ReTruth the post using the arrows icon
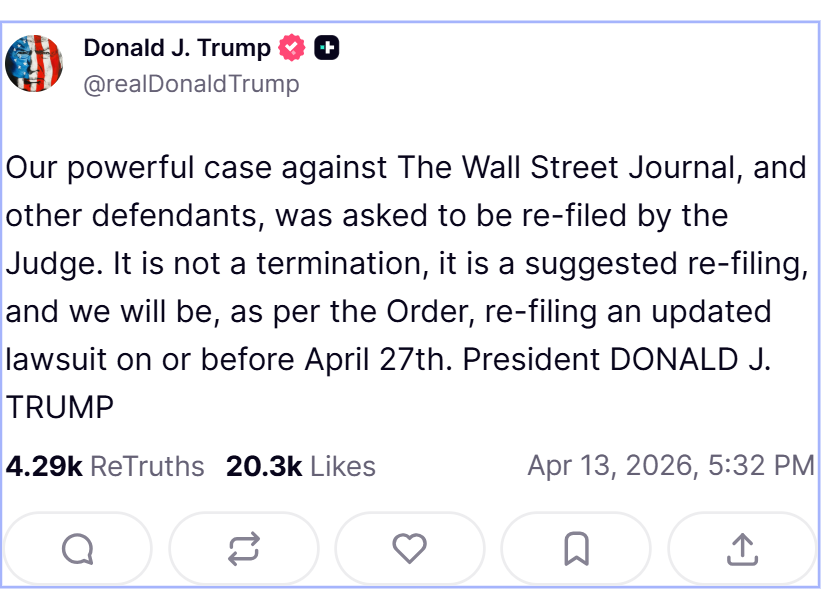The image size is (831, 597). coord(243,548)
